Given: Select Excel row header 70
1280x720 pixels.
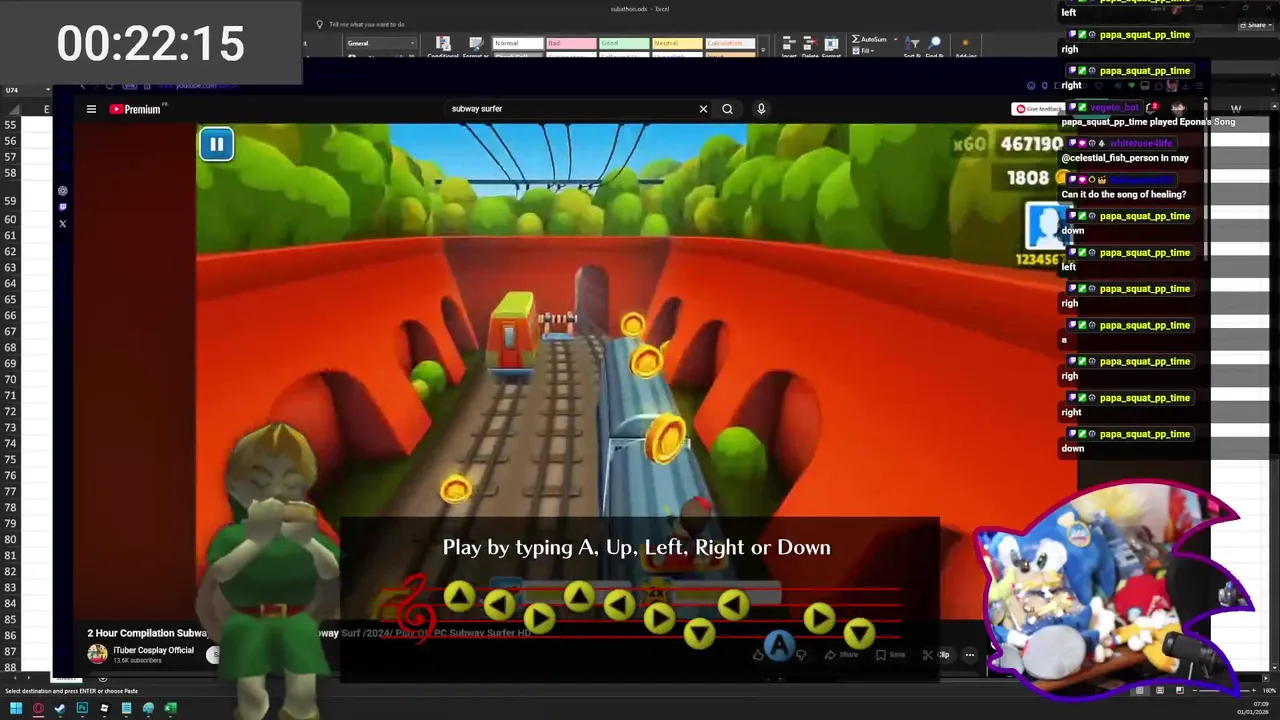Looking at the screenshot, I should 11,379.
